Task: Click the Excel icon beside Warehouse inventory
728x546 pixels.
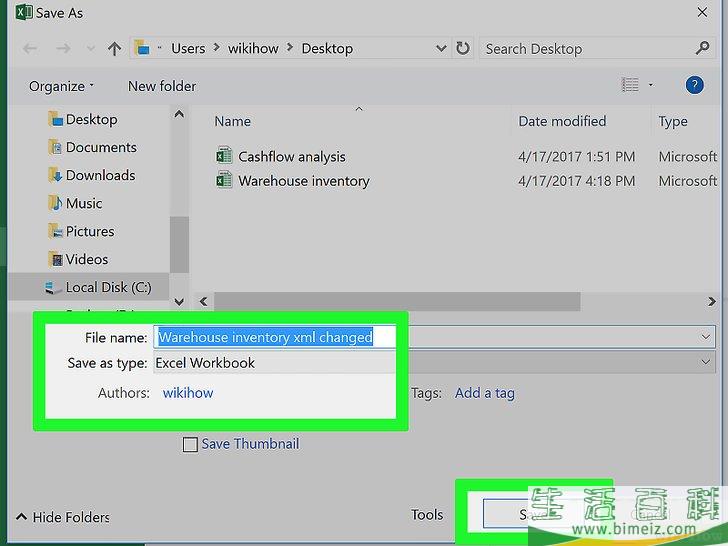Action: coord(224,181)
